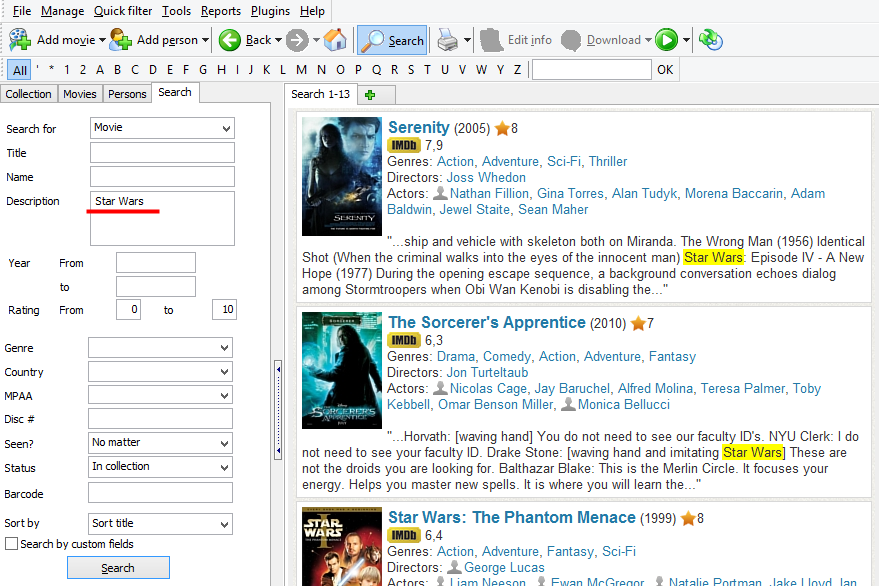Click the green Play button icon

click(667, 40)
